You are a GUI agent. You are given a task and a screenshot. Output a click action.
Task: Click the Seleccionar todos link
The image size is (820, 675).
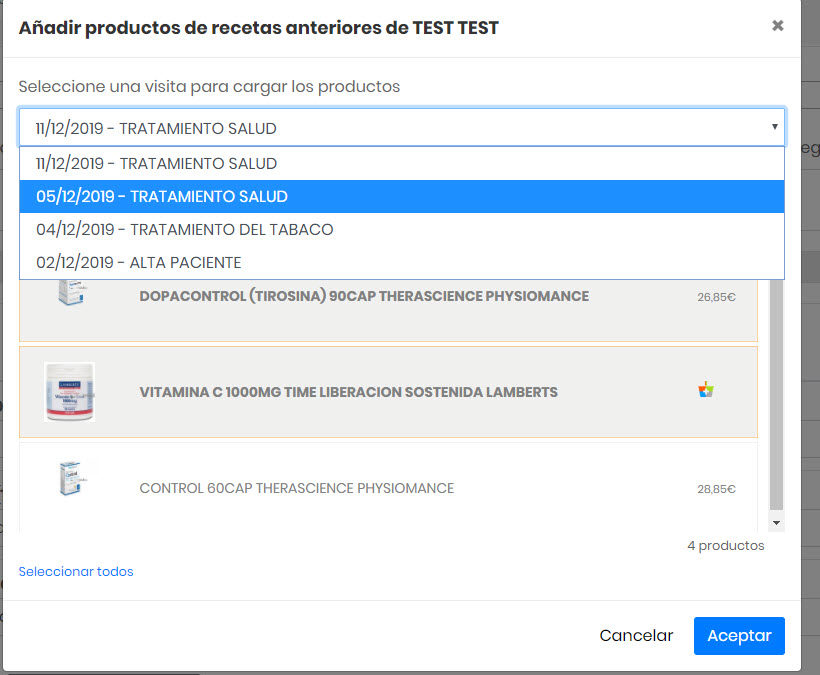[x=76, y=571]
